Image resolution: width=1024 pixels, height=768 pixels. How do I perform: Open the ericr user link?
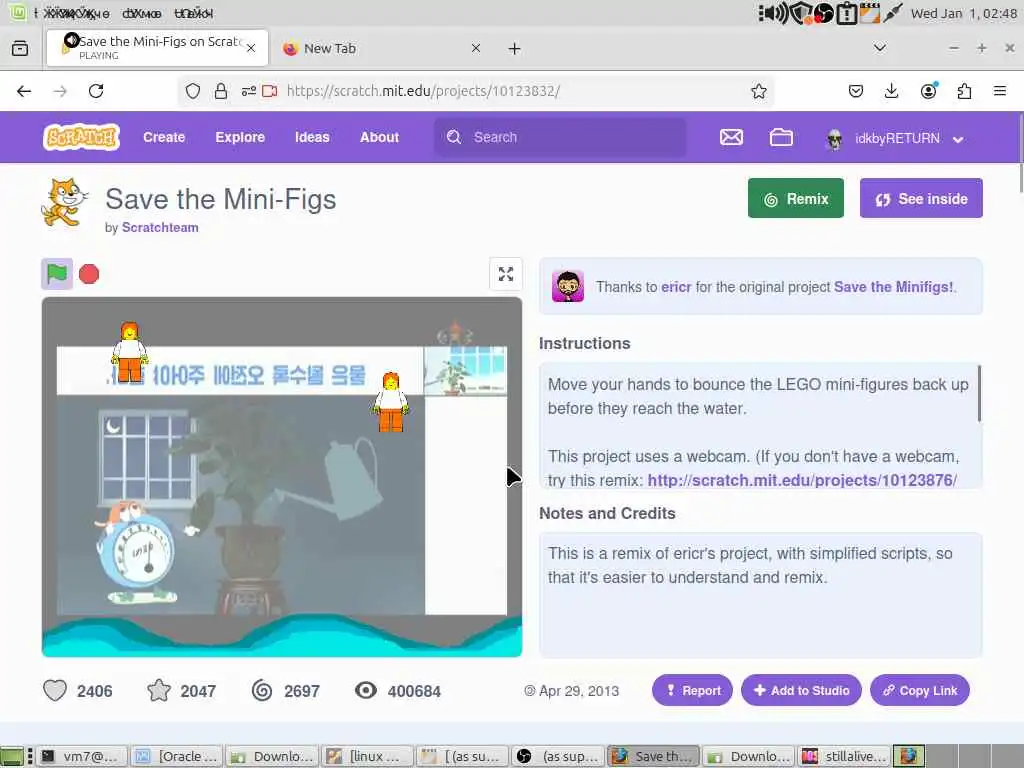(676, 287)
